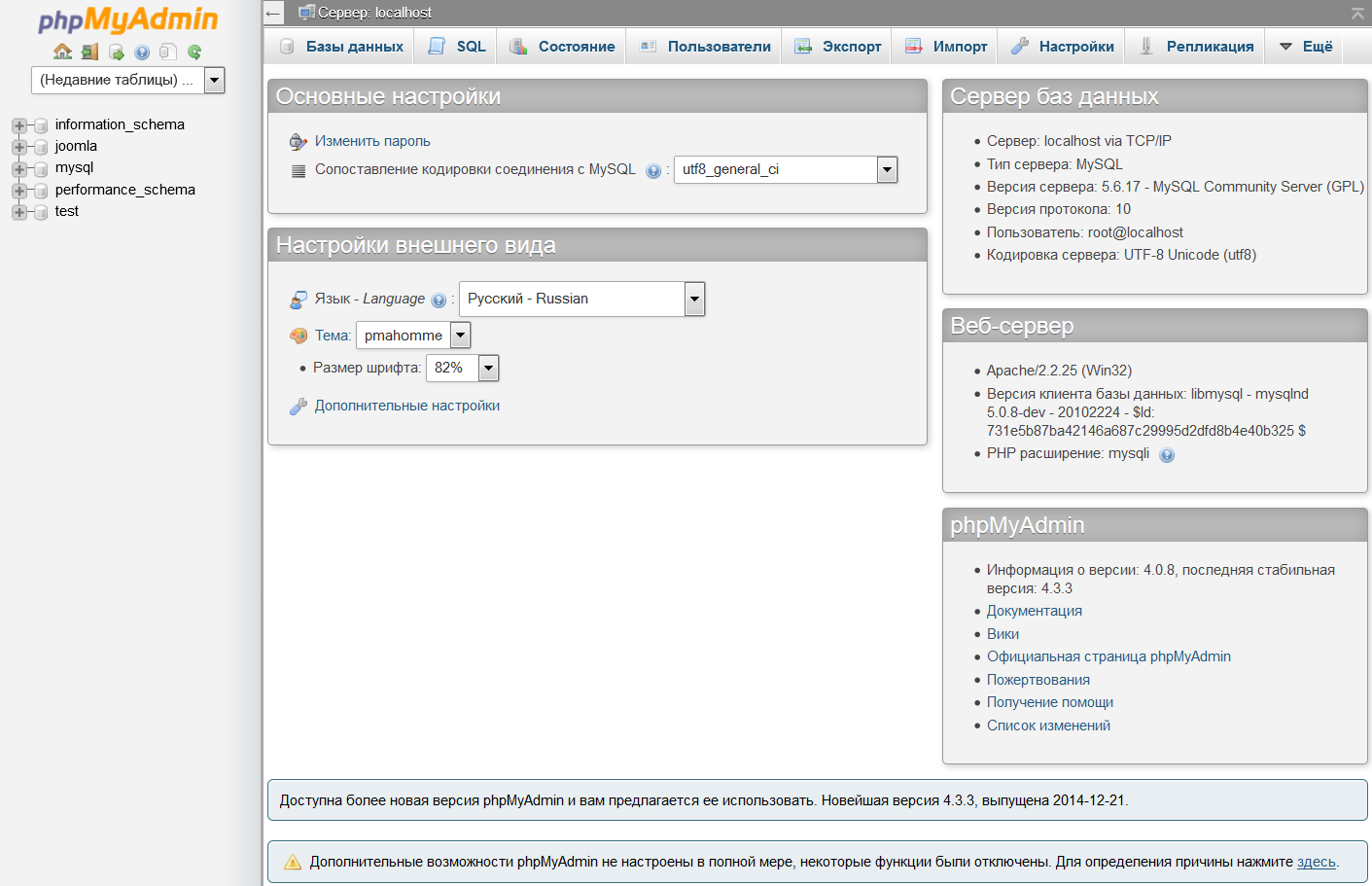
Task: Open the Документация link
Action: pos(1035,611)
